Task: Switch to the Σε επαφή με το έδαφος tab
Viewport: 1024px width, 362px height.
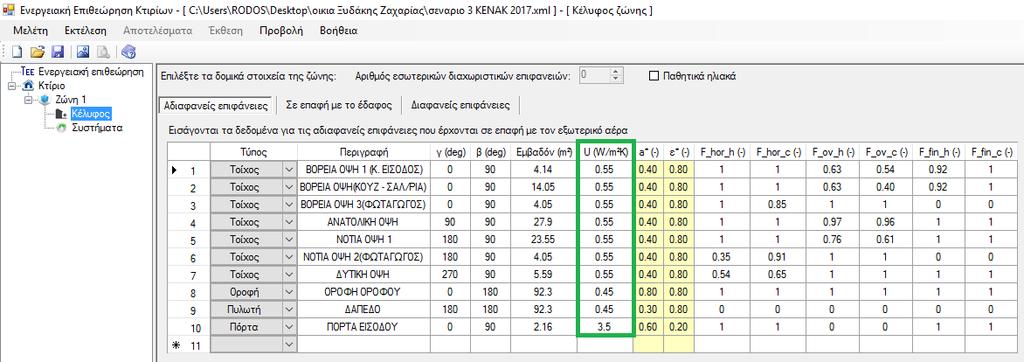Action: pyautogui.click(x=339, y=105)
